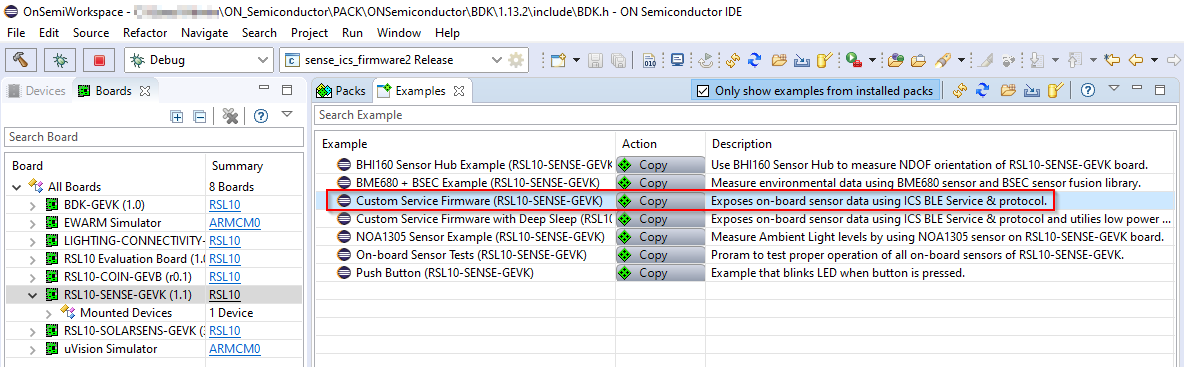This screenshot has height=367, width=1184.
Task: Click the hammer Build button in toolbar
Action: point(21,60)
